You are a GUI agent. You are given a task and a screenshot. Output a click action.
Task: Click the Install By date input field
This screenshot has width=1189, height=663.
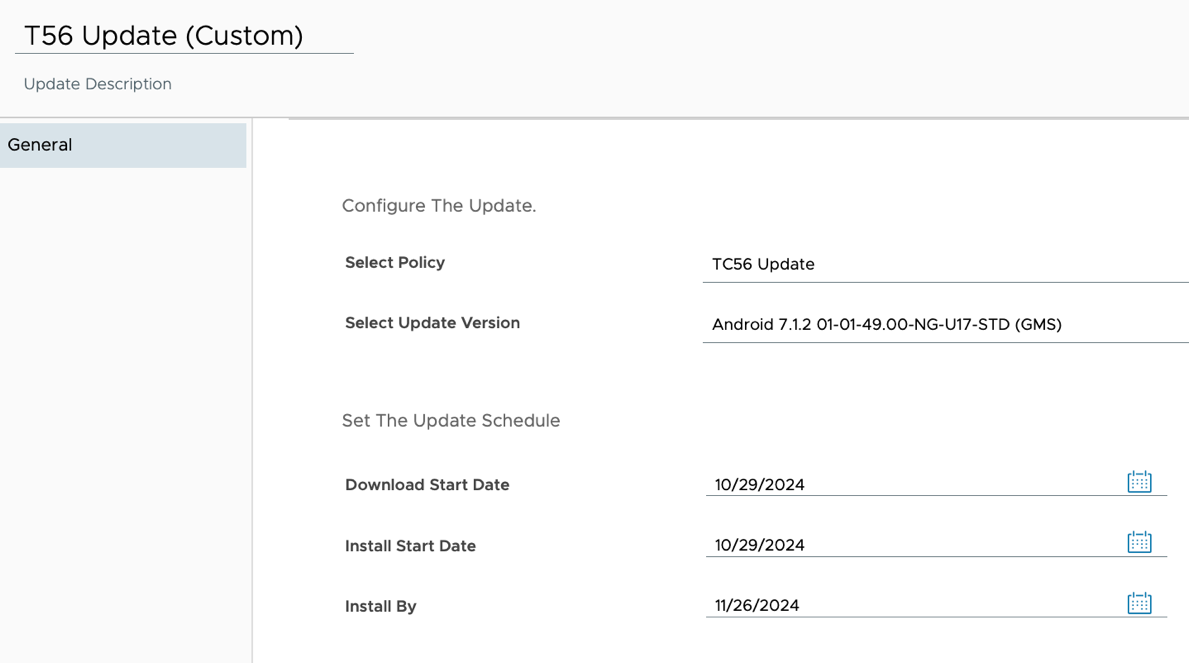tap(910, 605)
